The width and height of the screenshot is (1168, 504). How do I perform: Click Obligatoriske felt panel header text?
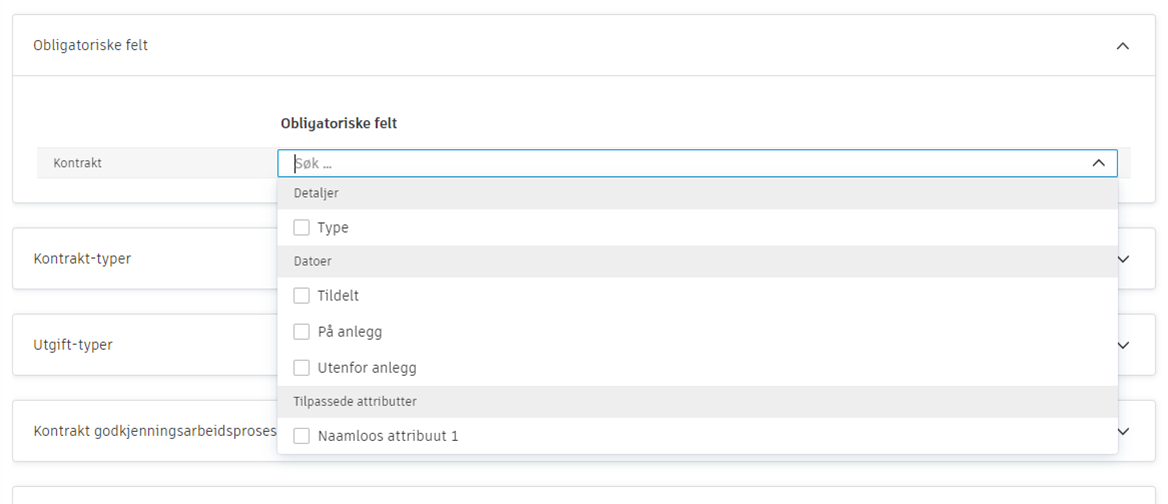[x=91, y=46]
